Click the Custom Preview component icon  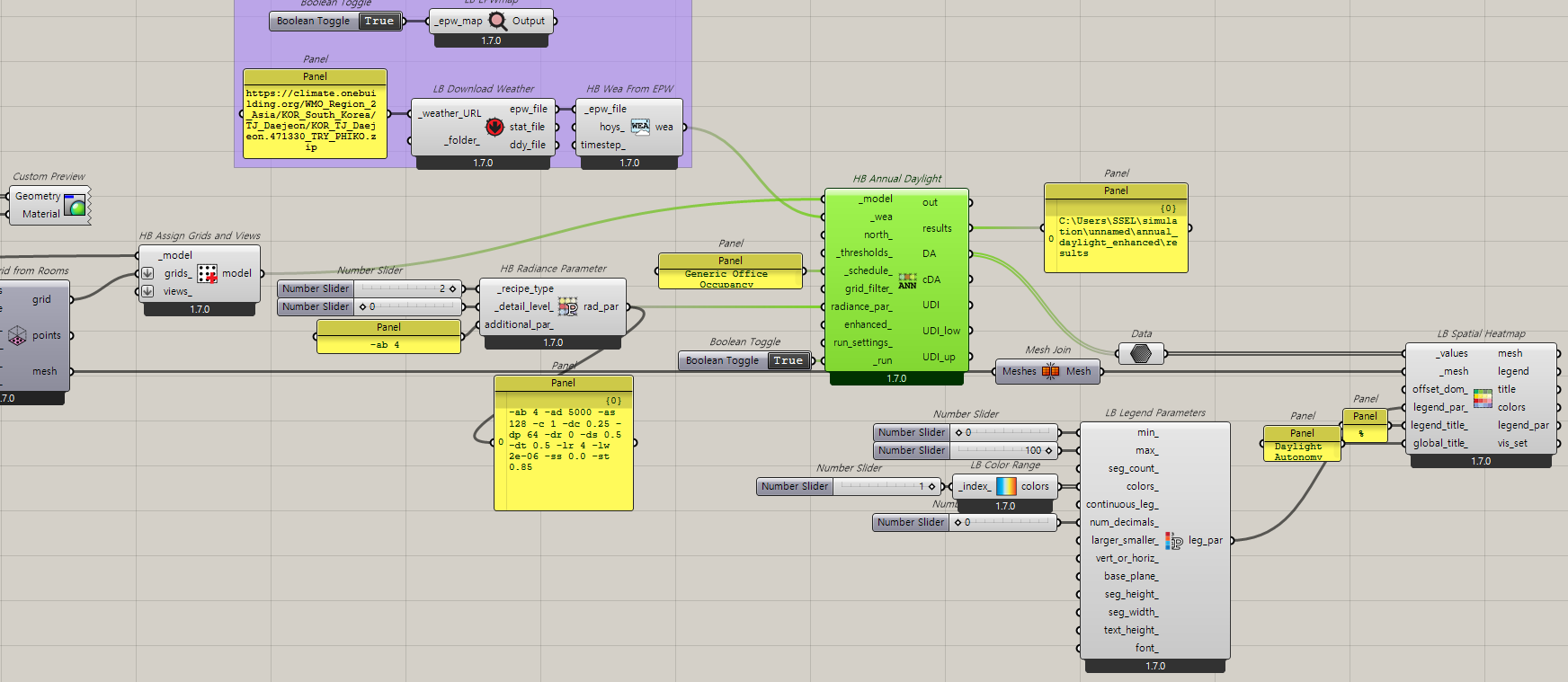(76, 206)
